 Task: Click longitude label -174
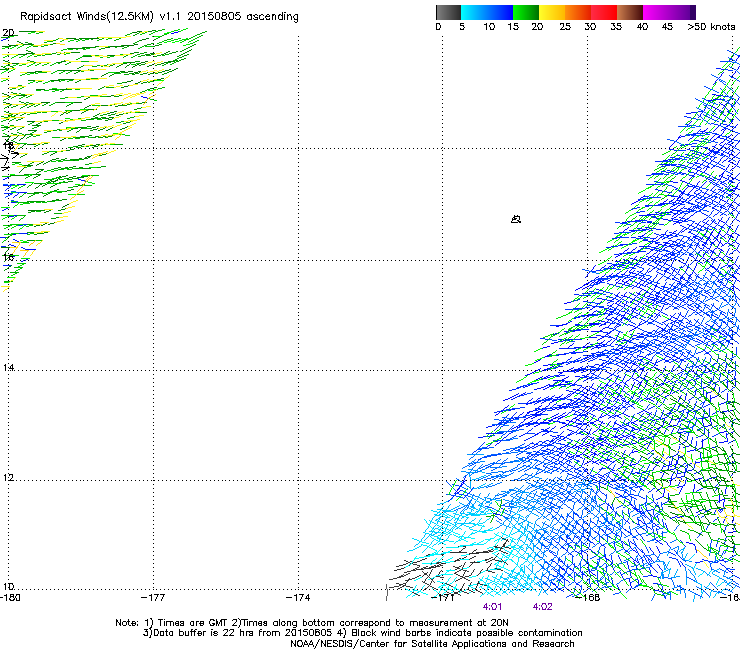pyautogui.click(x=298, y=598)
